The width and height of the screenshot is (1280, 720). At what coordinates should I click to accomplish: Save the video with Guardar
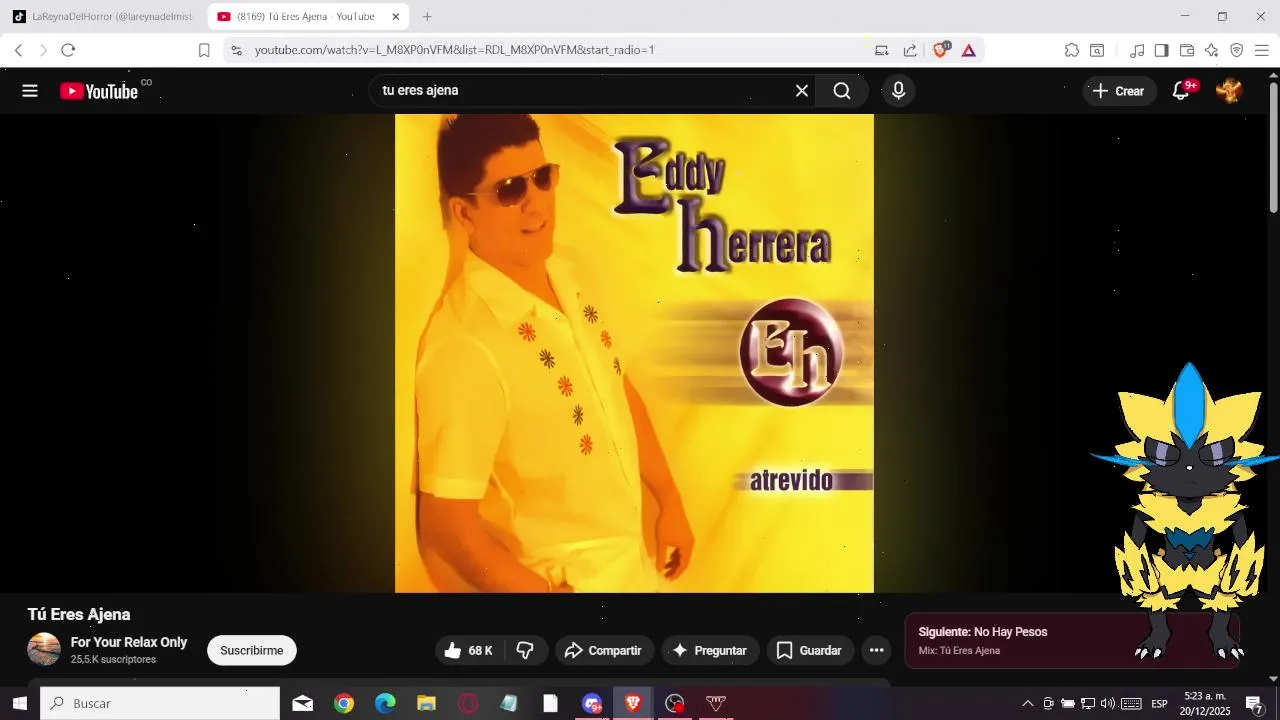(810, 651)
